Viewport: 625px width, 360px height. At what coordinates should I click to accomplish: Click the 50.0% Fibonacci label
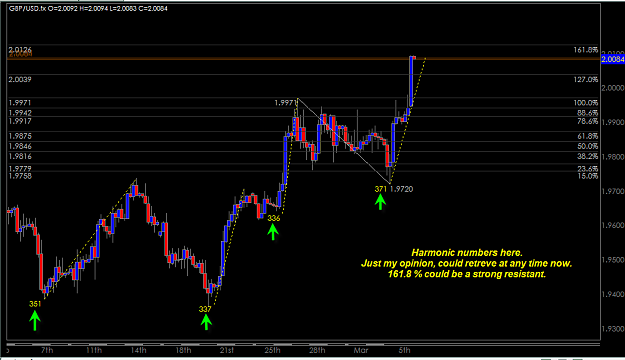click(587, 146)
